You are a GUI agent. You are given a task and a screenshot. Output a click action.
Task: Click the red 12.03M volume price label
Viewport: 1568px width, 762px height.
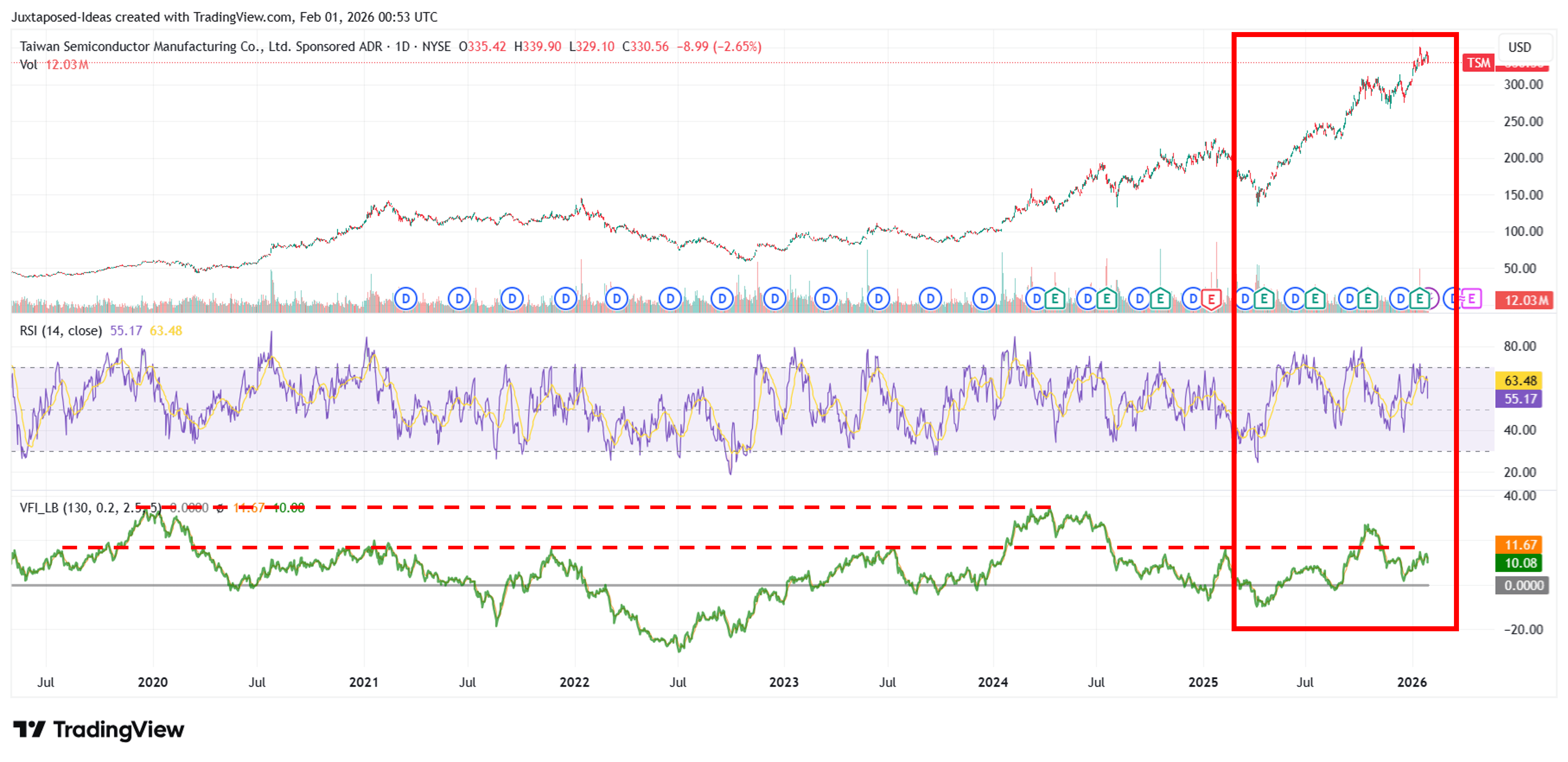(1525, 300)
